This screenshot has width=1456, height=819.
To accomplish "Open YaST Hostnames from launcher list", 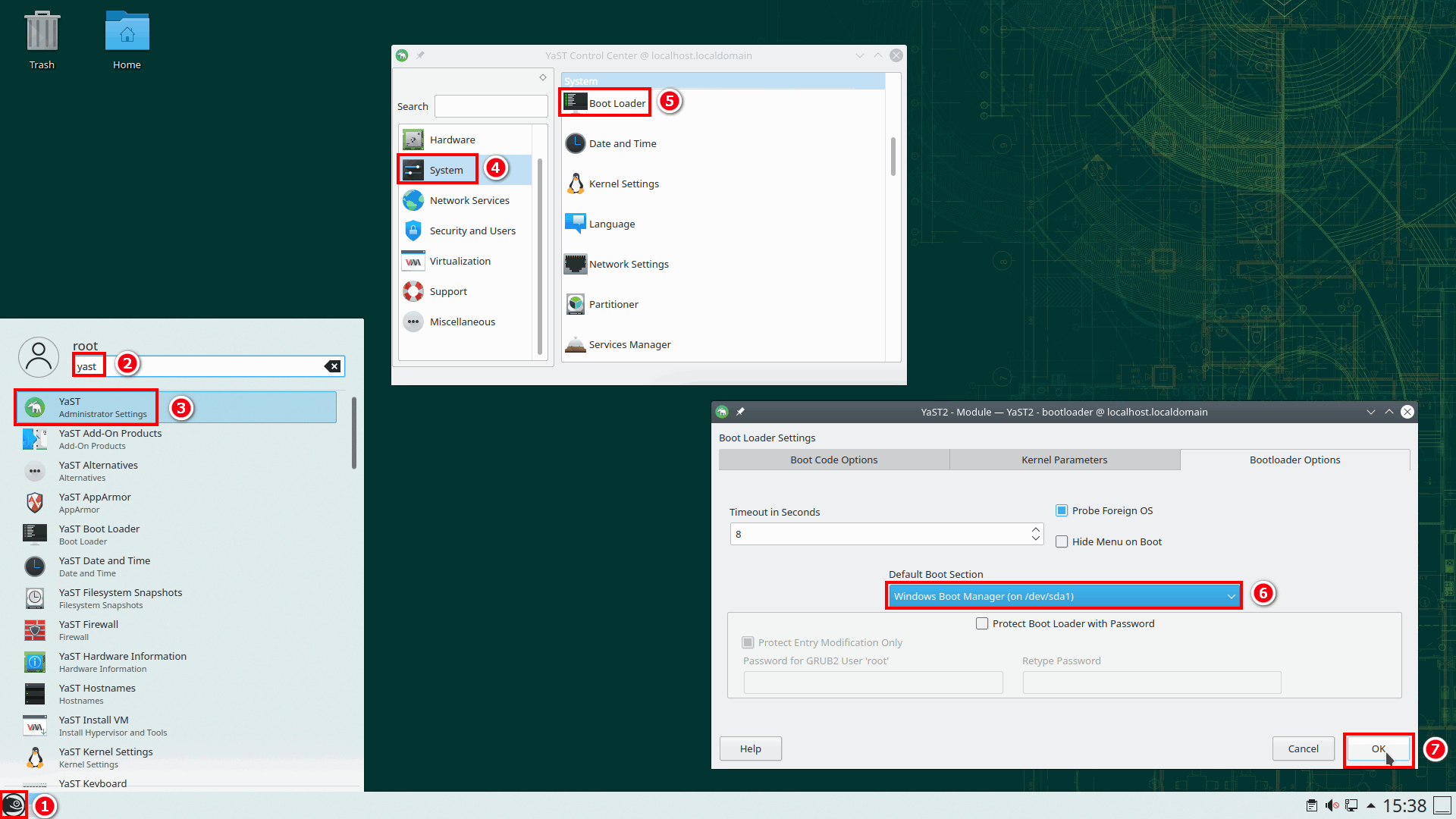I will click(x=176, y=694).
